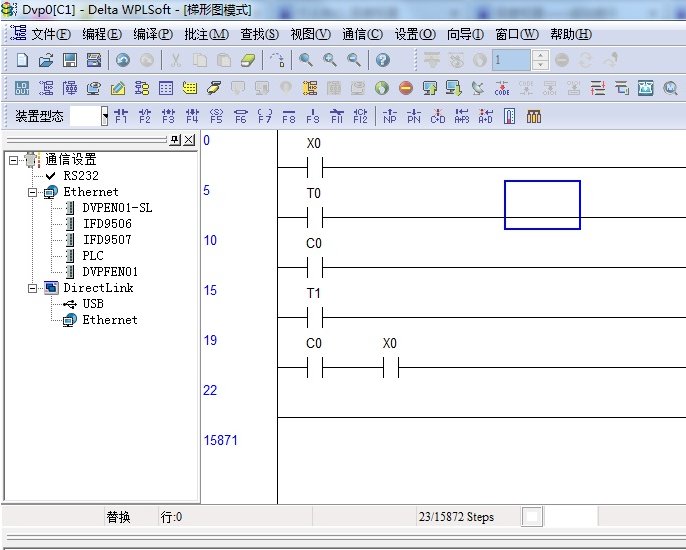
Task: Open the 通信(C) menu
Action: [362, 34]
